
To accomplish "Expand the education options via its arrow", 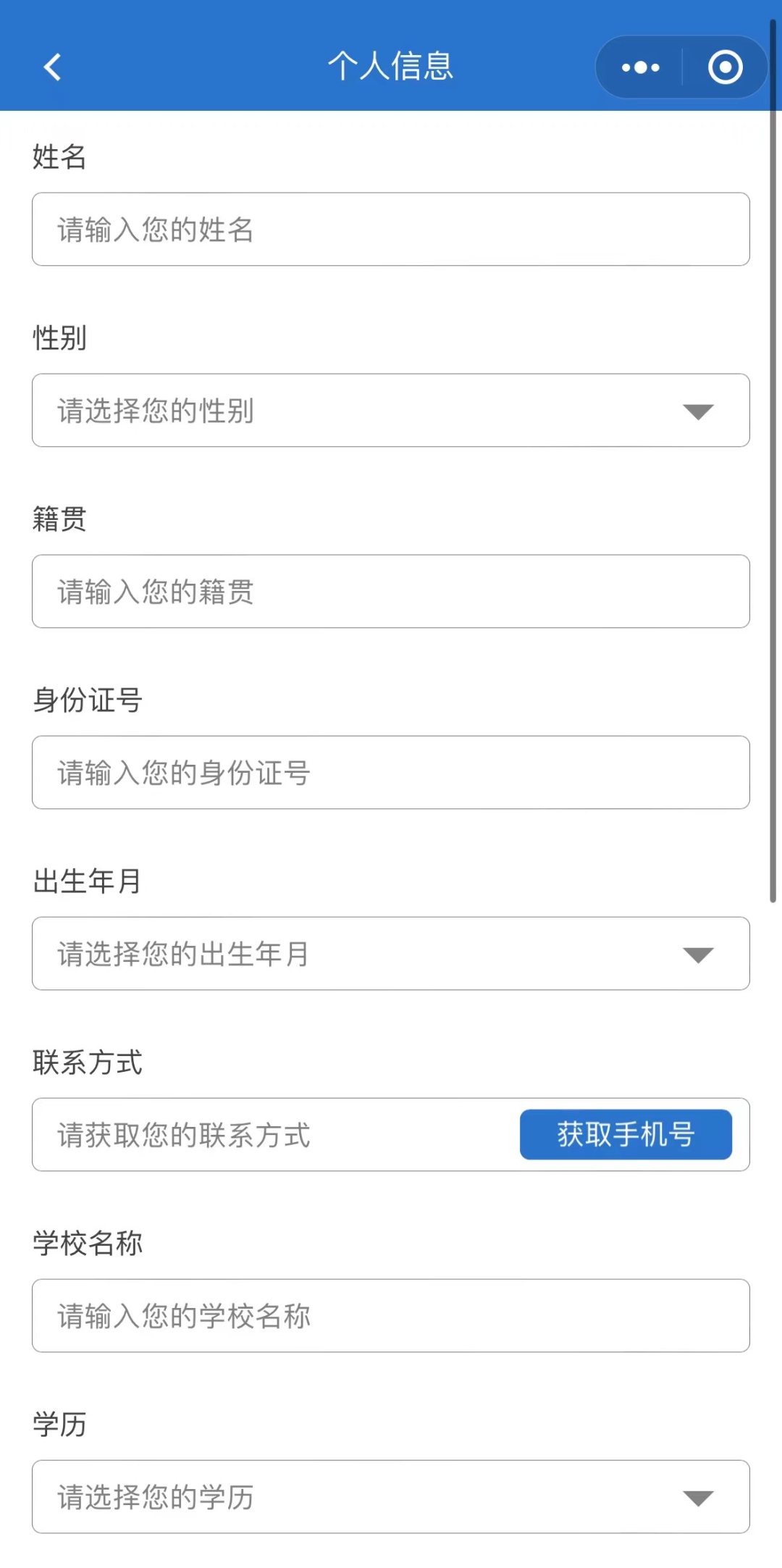I will (x=697, y=1498).
